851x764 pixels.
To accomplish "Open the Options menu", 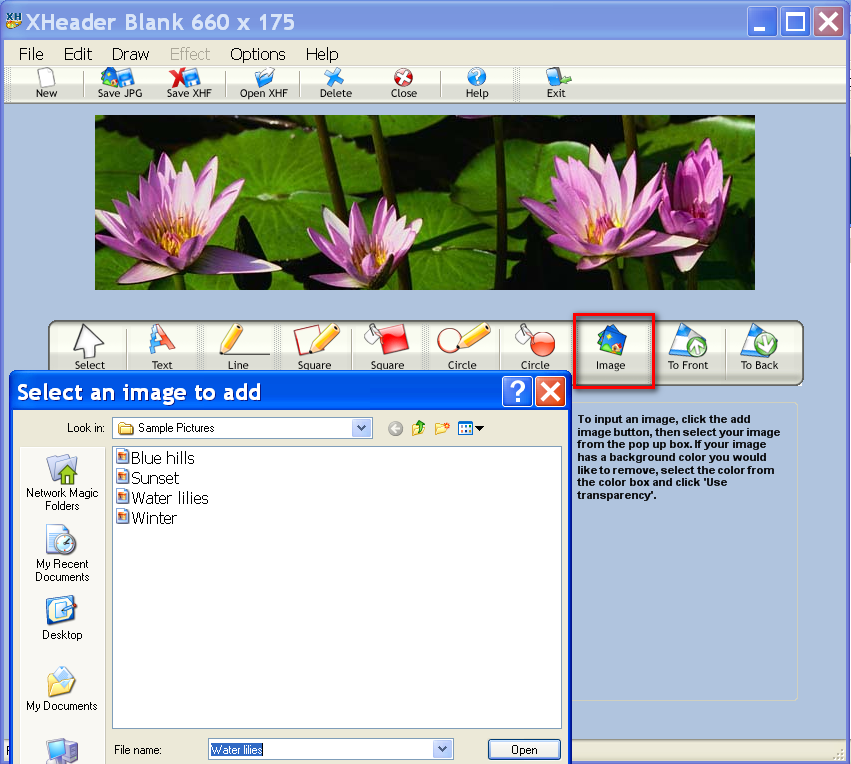I will [257, 54].
